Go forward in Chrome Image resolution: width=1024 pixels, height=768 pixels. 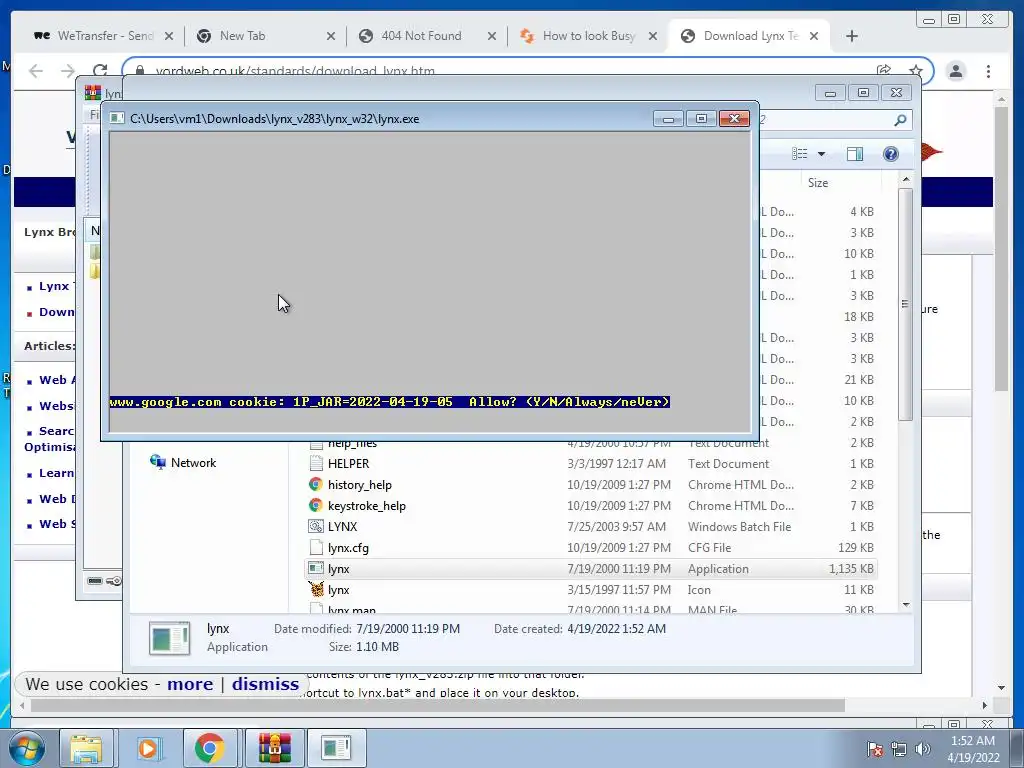point(68,71)
